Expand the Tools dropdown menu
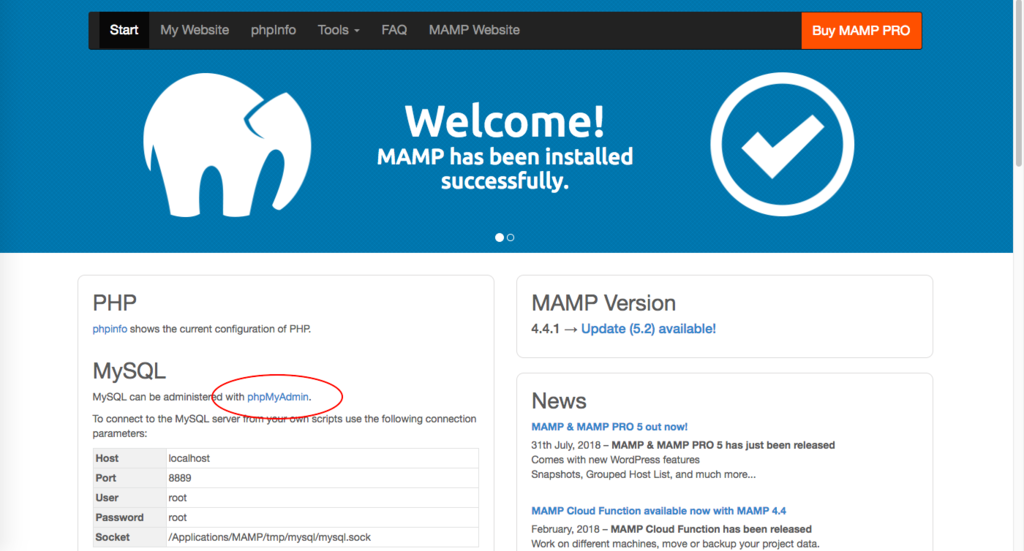Image resolution: width=1024 pixels, height=551 pixels. pyautogui.click(x=338, y=30)
